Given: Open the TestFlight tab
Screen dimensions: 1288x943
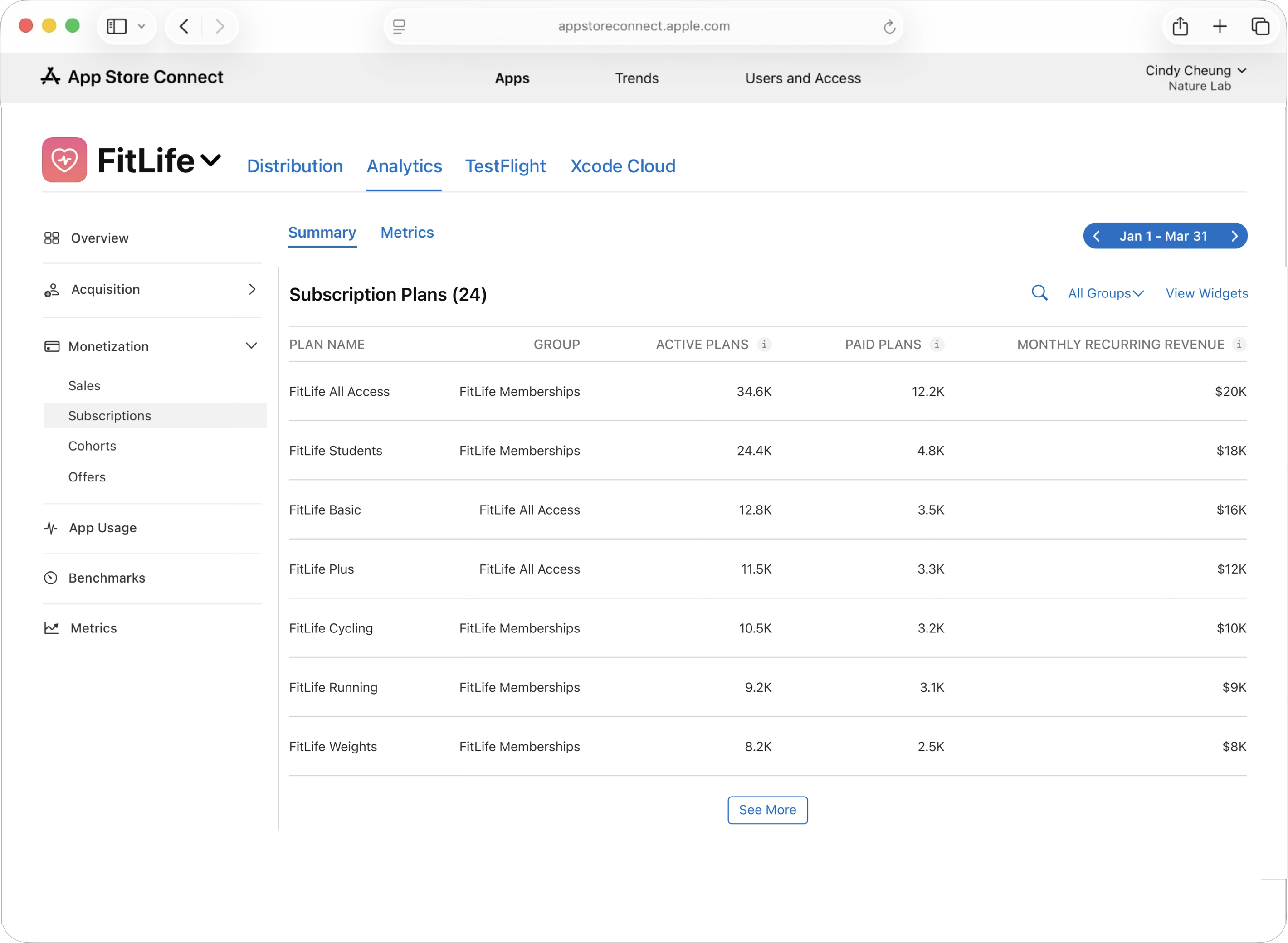Looking at the screenshot, I should coord(505,166).
